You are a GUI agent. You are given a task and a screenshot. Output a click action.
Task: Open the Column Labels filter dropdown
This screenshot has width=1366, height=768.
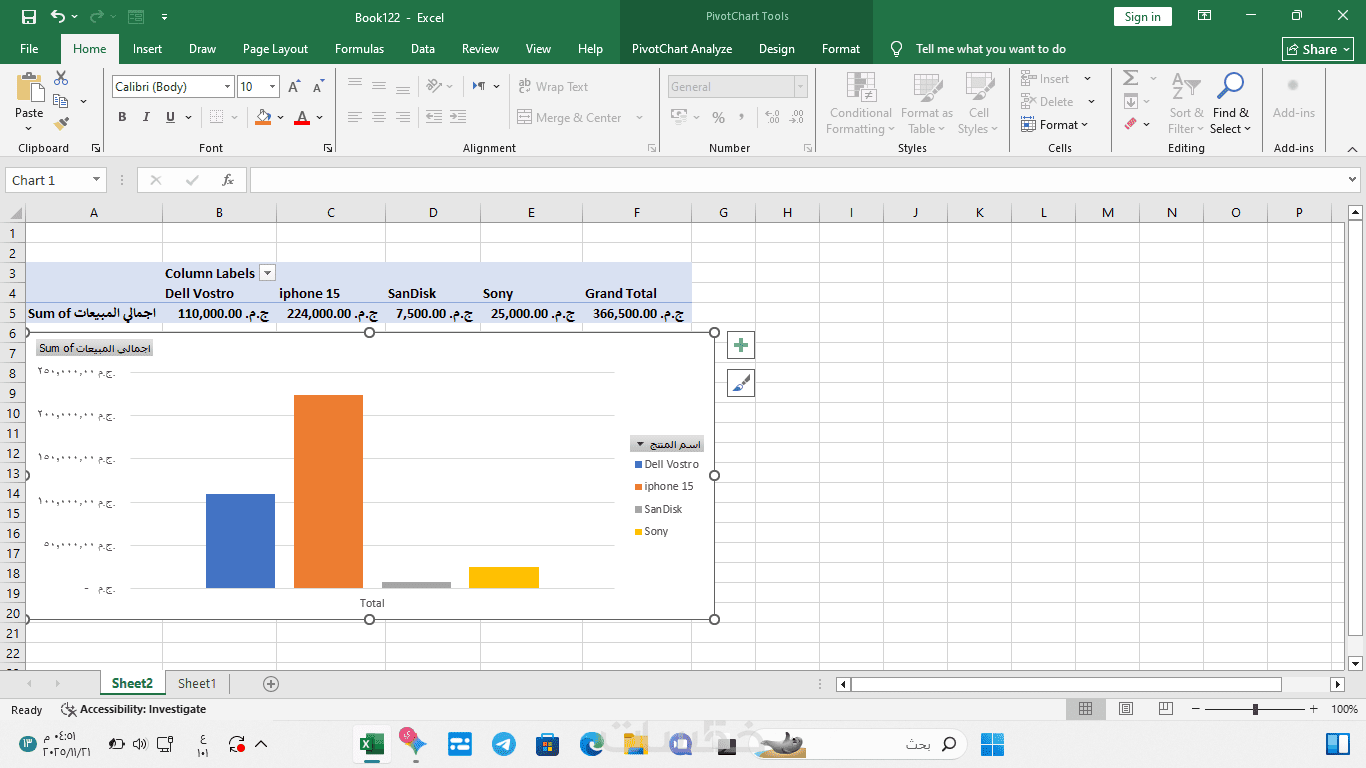(267, 273)
